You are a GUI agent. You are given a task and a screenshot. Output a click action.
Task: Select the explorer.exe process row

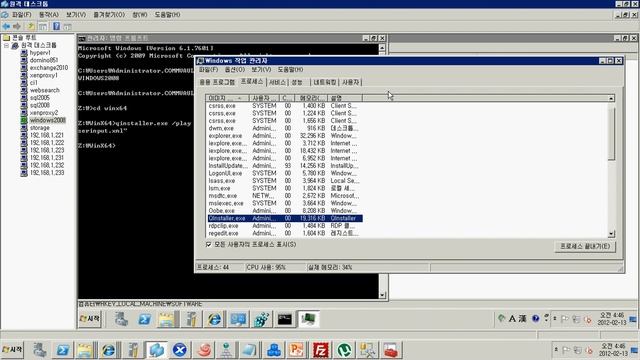click(x=284, y=136)
